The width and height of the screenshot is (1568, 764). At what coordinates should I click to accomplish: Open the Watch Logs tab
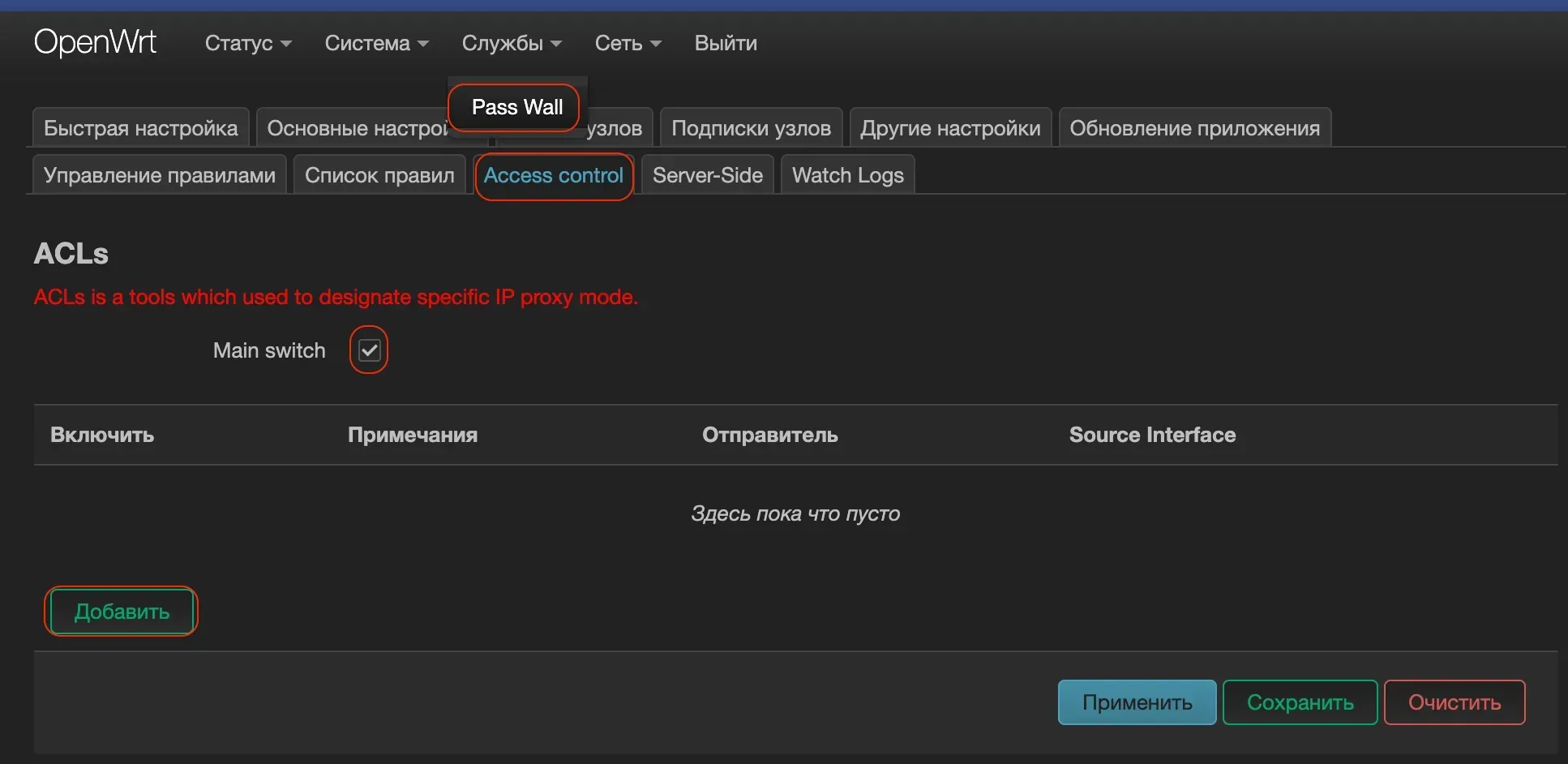pyautogui.click(x=847, y=175)
